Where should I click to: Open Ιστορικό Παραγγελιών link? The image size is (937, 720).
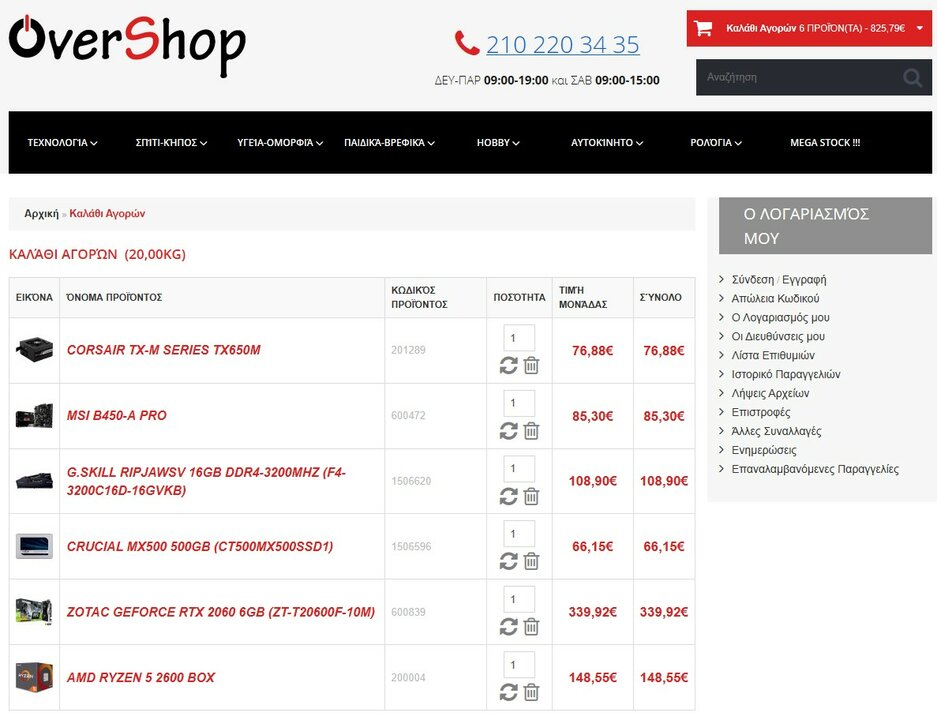[x=786, y=375]
